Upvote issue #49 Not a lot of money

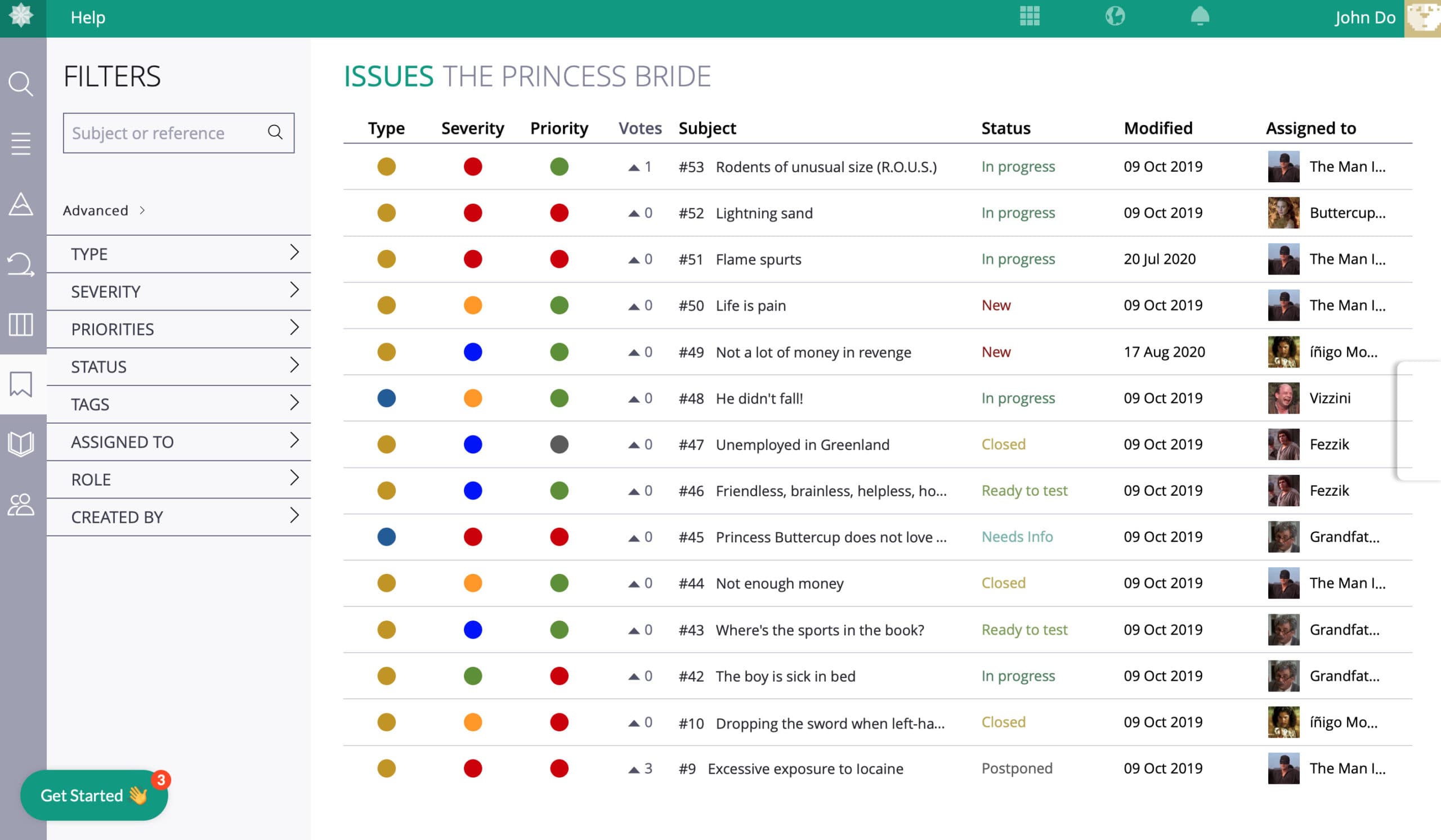point(634,353)
